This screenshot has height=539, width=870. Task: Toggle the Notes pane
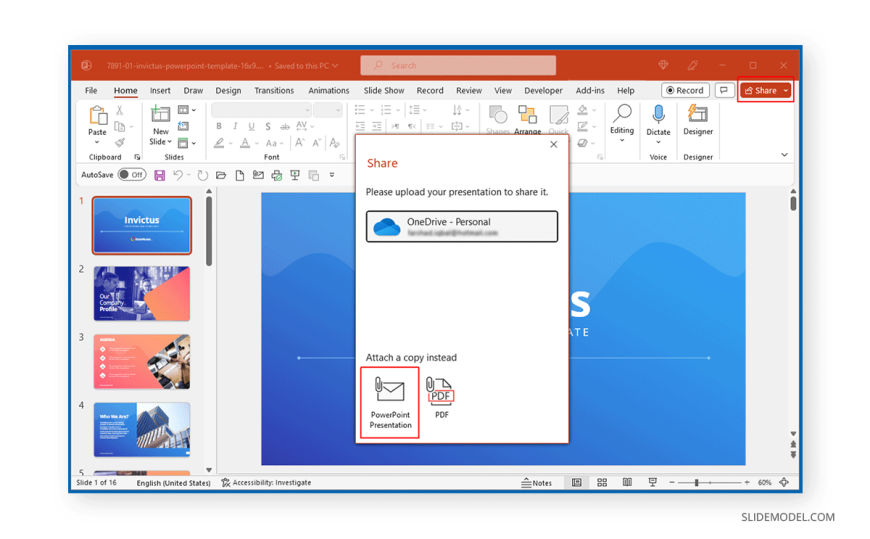[x=537, y=483]
